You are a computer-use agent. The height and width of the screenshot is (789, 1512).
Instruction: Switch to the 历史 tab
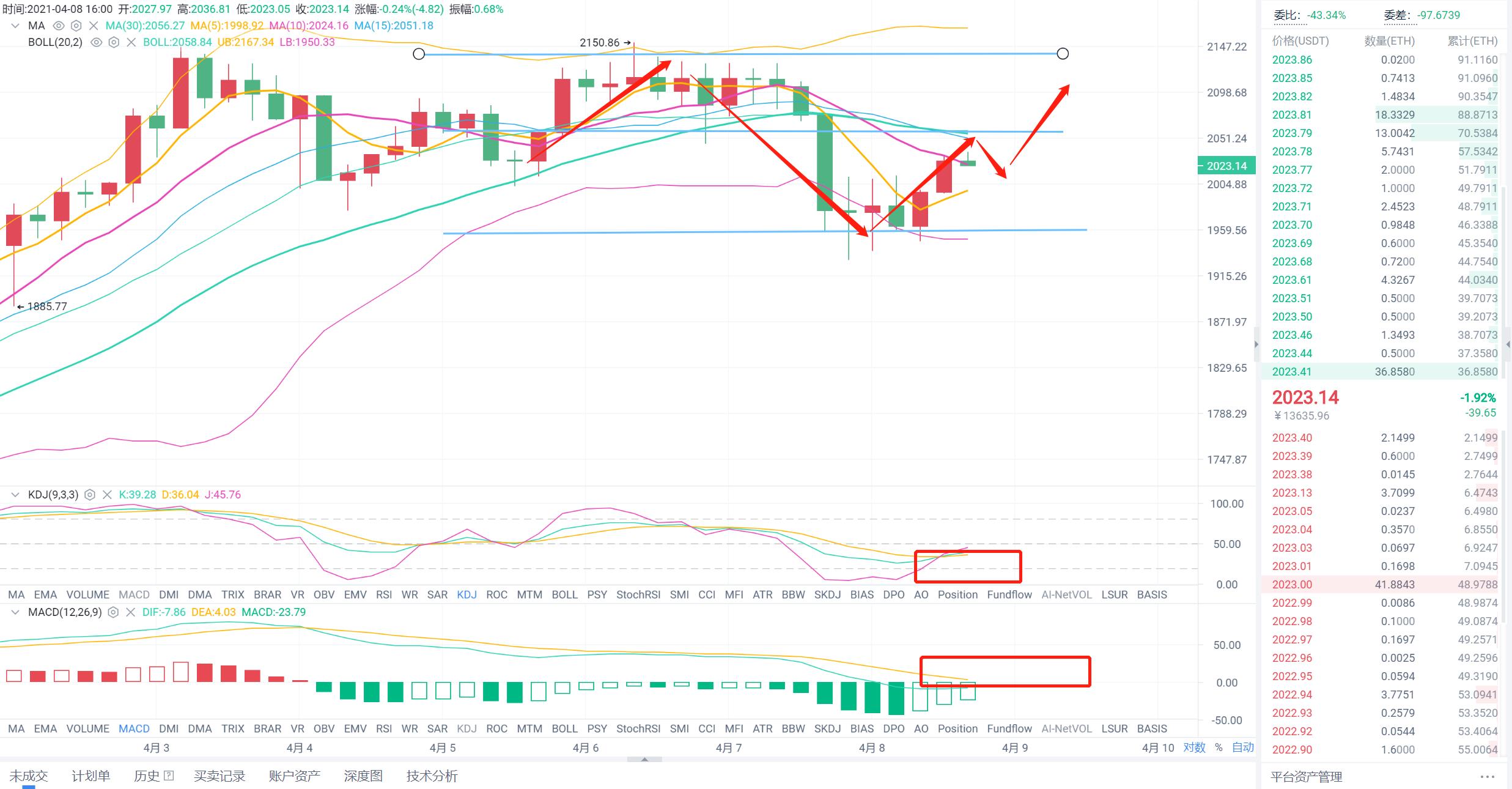pyautogui.click(x=147, y=776)
